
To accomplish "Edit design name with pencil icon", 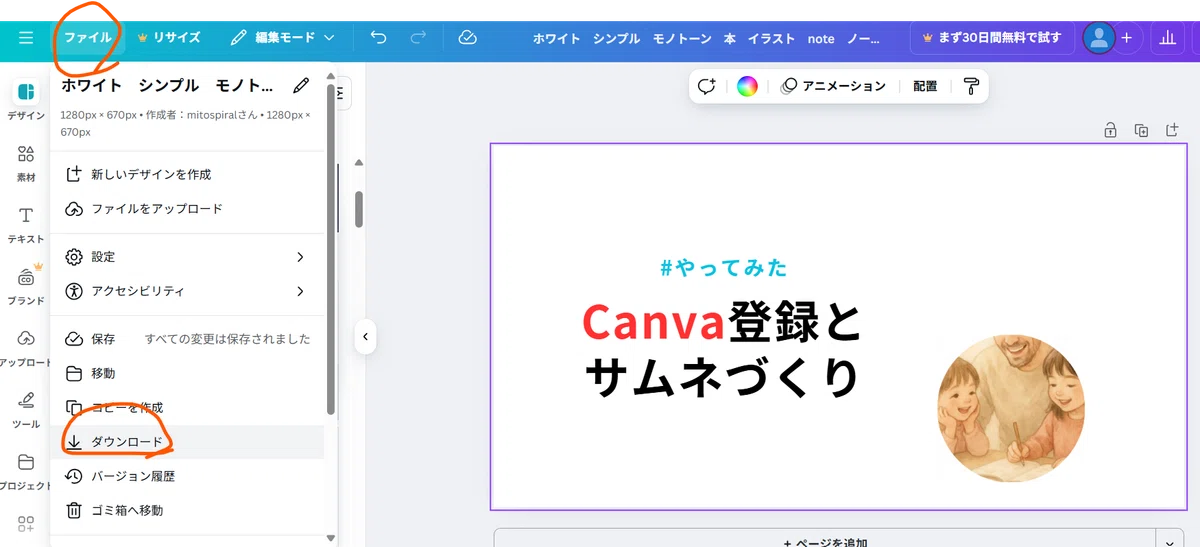I will 301,86.
